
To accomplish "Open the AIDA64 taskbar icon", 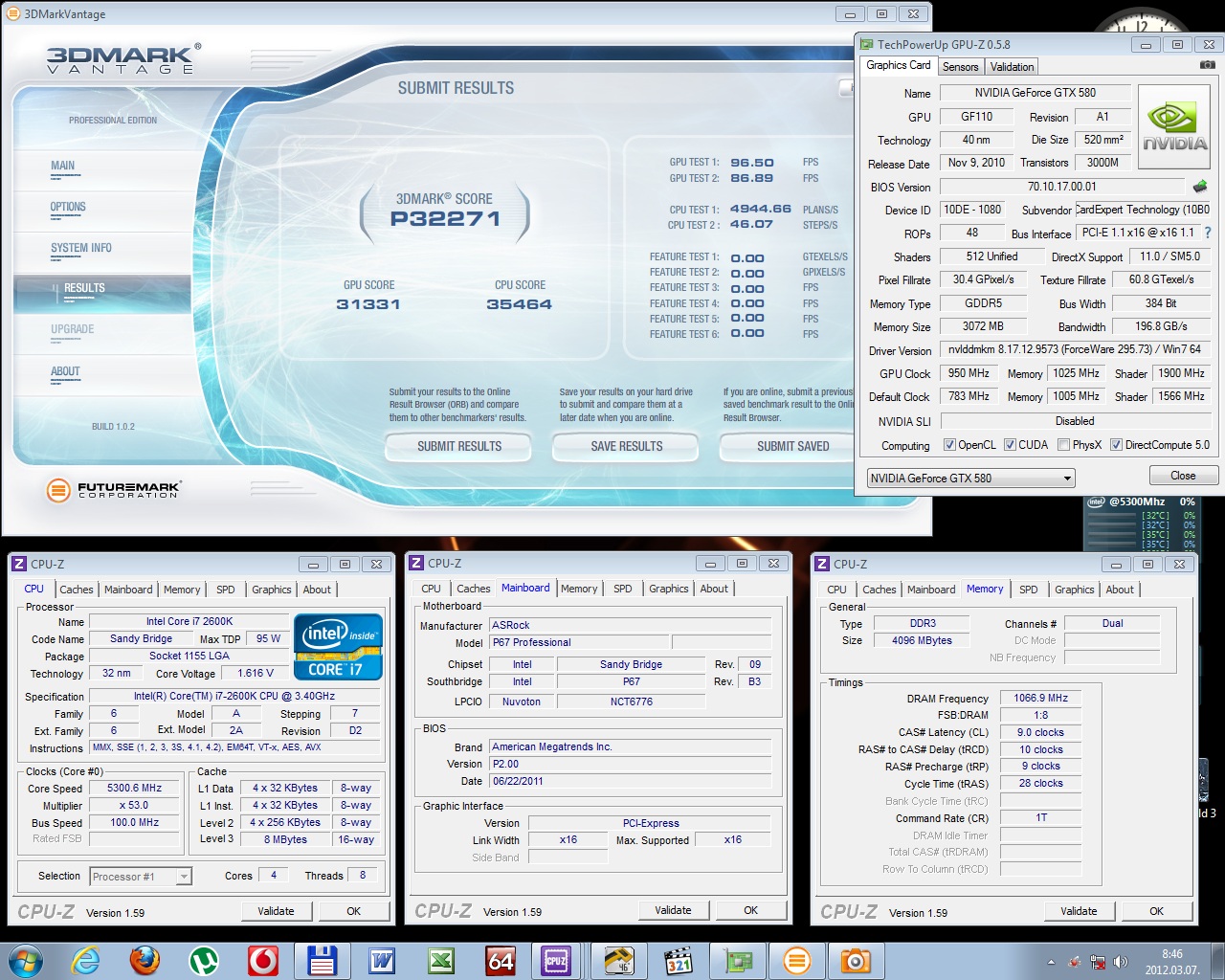I will point(500,960).
